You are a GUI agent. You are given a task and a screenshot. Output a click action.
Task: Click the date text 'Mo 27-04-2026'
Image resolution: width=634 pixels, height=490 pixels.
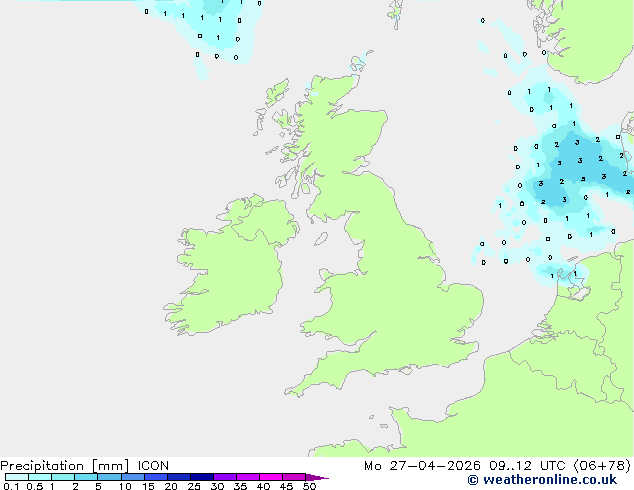(x=422, y=466)
